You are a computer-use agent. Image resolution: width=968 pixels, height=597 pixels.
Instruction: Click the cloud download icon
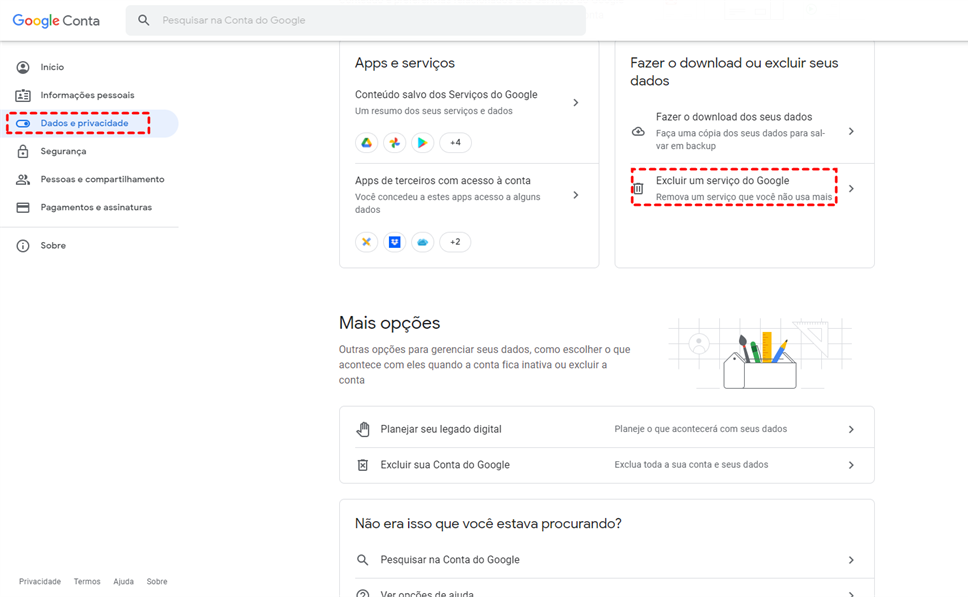[x=638, y=132]
